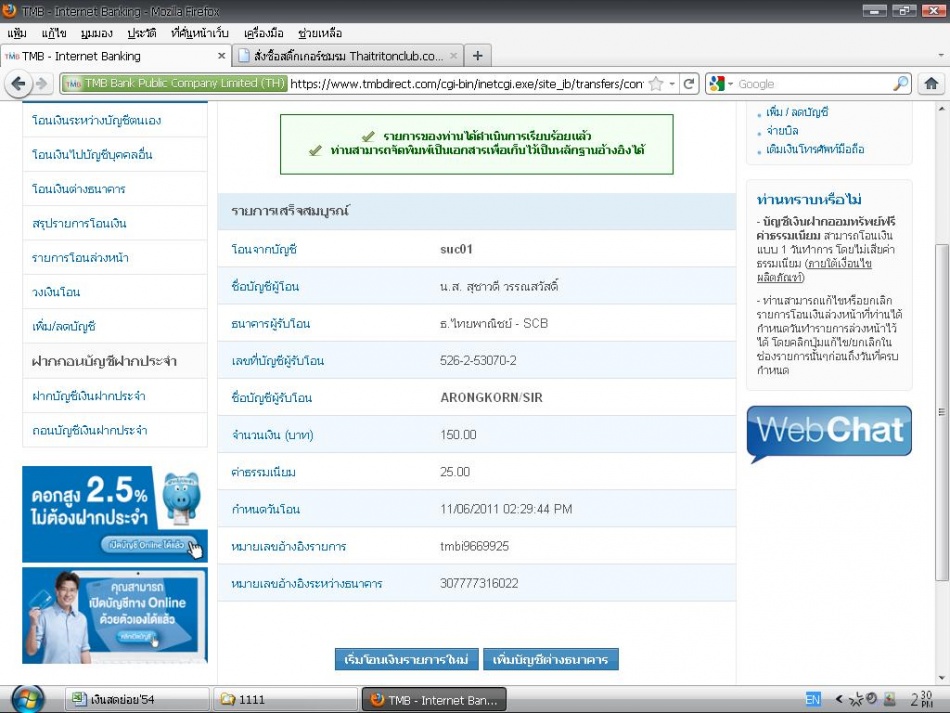
Task: Open the ประวัติ menu in menu bar
Action: click(141, 33)
